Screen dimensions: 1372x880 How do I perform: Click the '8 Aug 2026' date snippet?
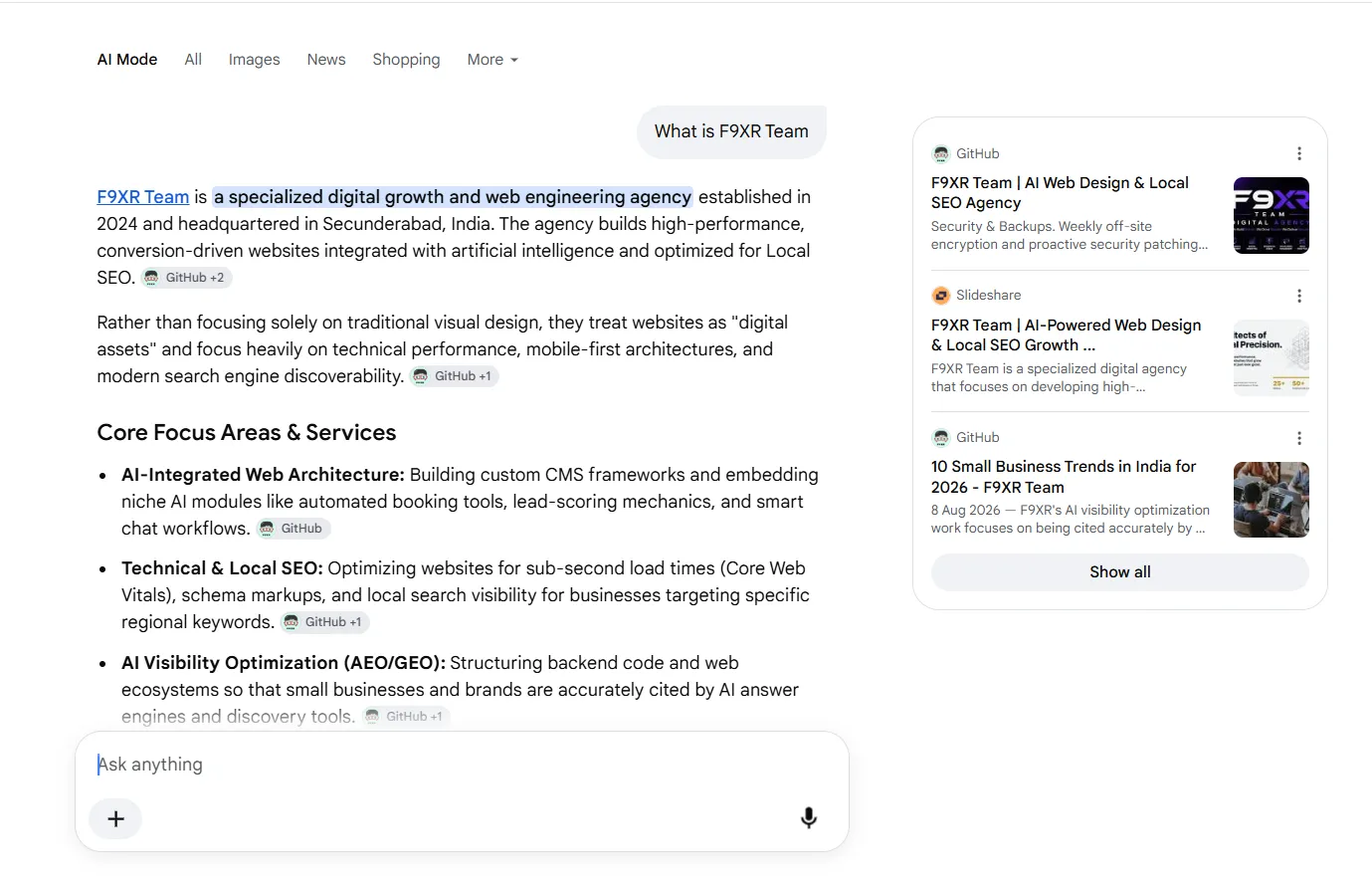965,510
